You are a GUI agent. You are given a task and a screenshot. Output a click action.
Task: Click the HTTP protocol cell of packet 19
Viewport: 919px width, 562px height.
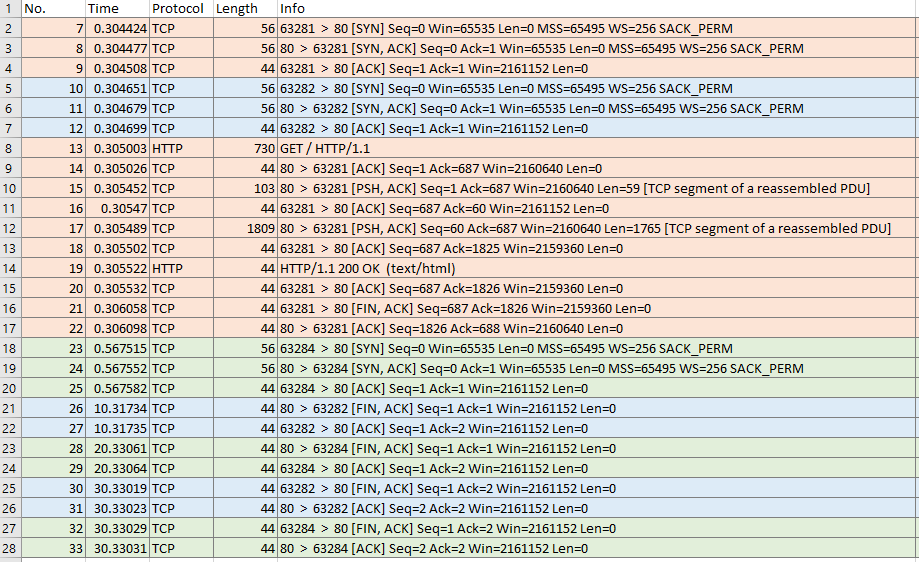pyautogui.click(x=181, y=268)
